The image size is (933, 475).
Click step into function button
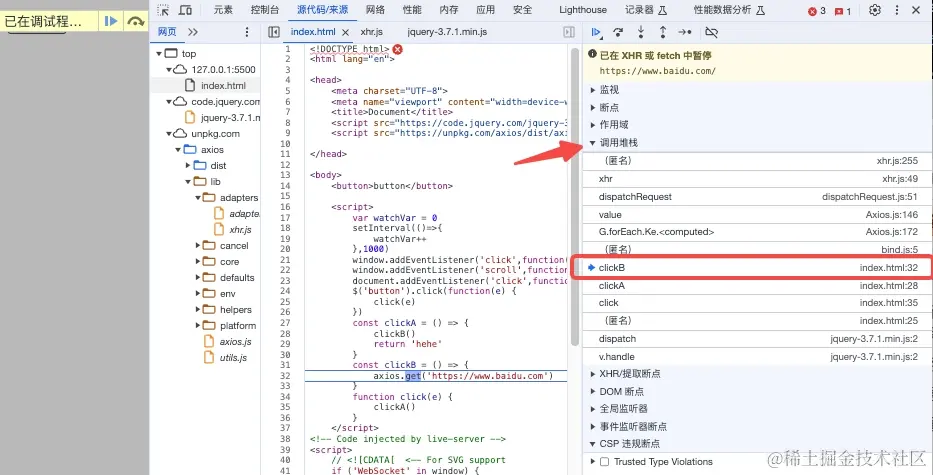[641, 32]
